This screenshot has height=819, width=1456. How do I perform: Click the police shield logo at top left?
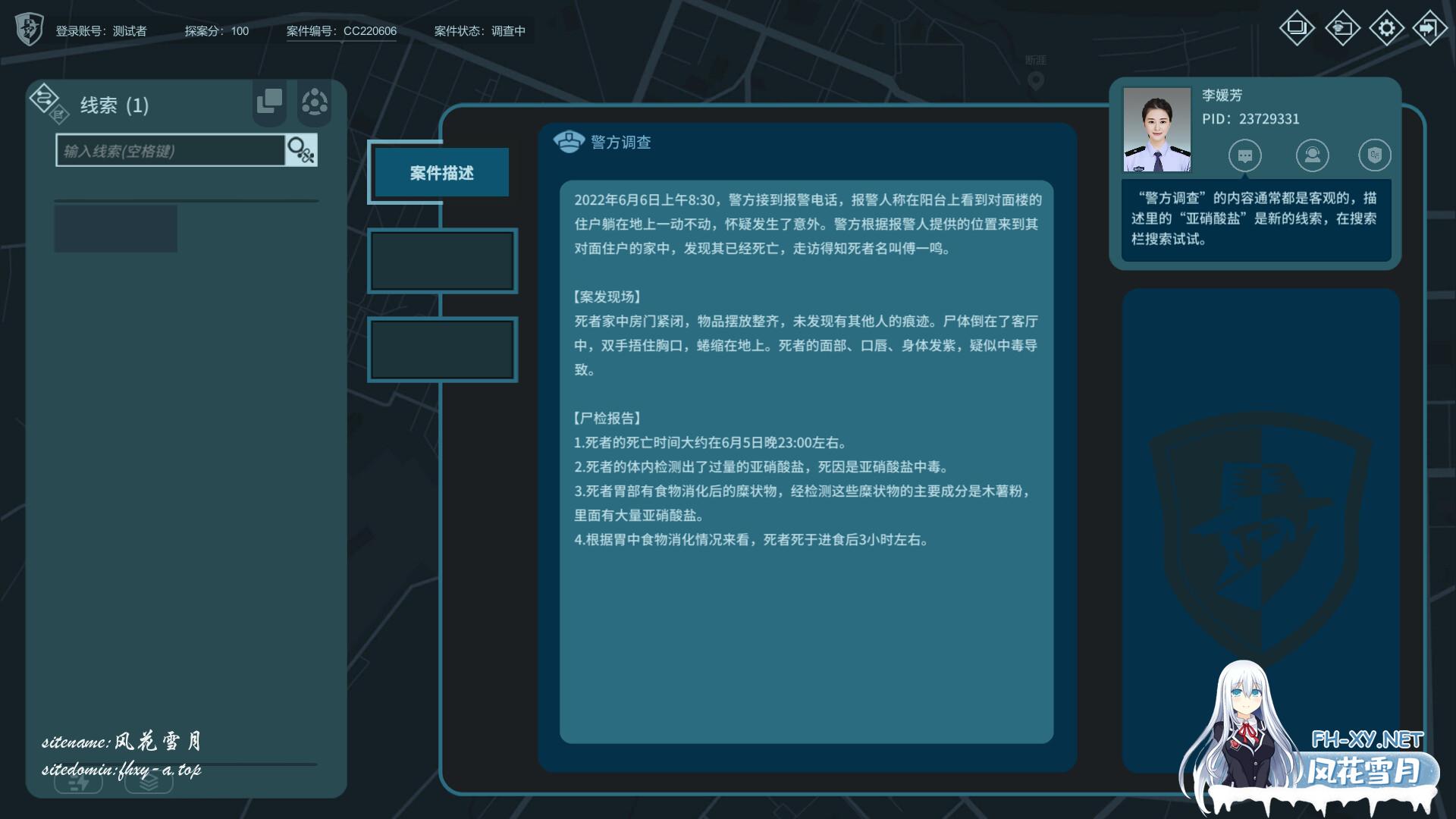(29, 30)
